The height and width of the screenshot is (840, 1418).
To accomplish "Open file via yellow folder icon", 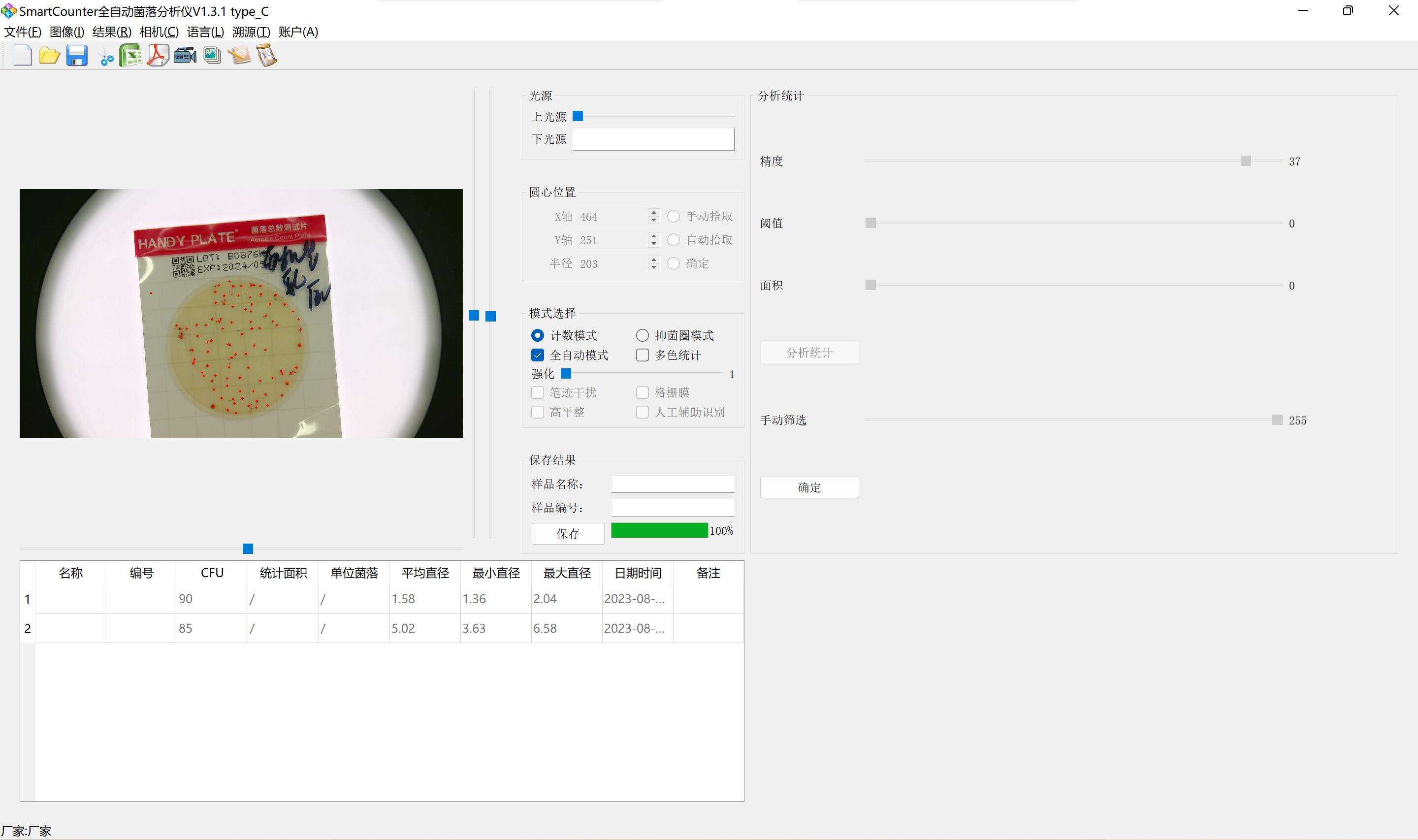I will (49, 56).
